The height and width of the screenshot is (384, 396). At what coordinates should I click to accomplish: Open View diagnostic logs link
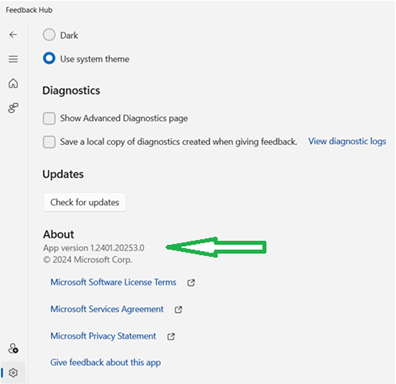pyautogui.click(x=347, y=141)
